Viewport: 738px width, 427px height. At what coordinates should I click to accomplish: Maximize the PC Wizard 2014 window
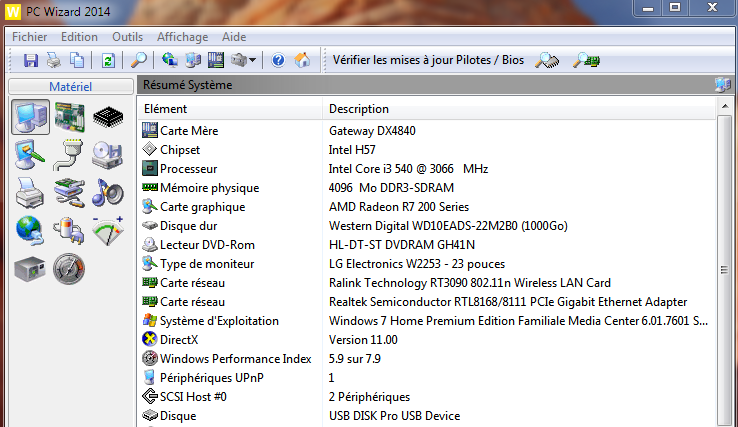coord(675,8)
